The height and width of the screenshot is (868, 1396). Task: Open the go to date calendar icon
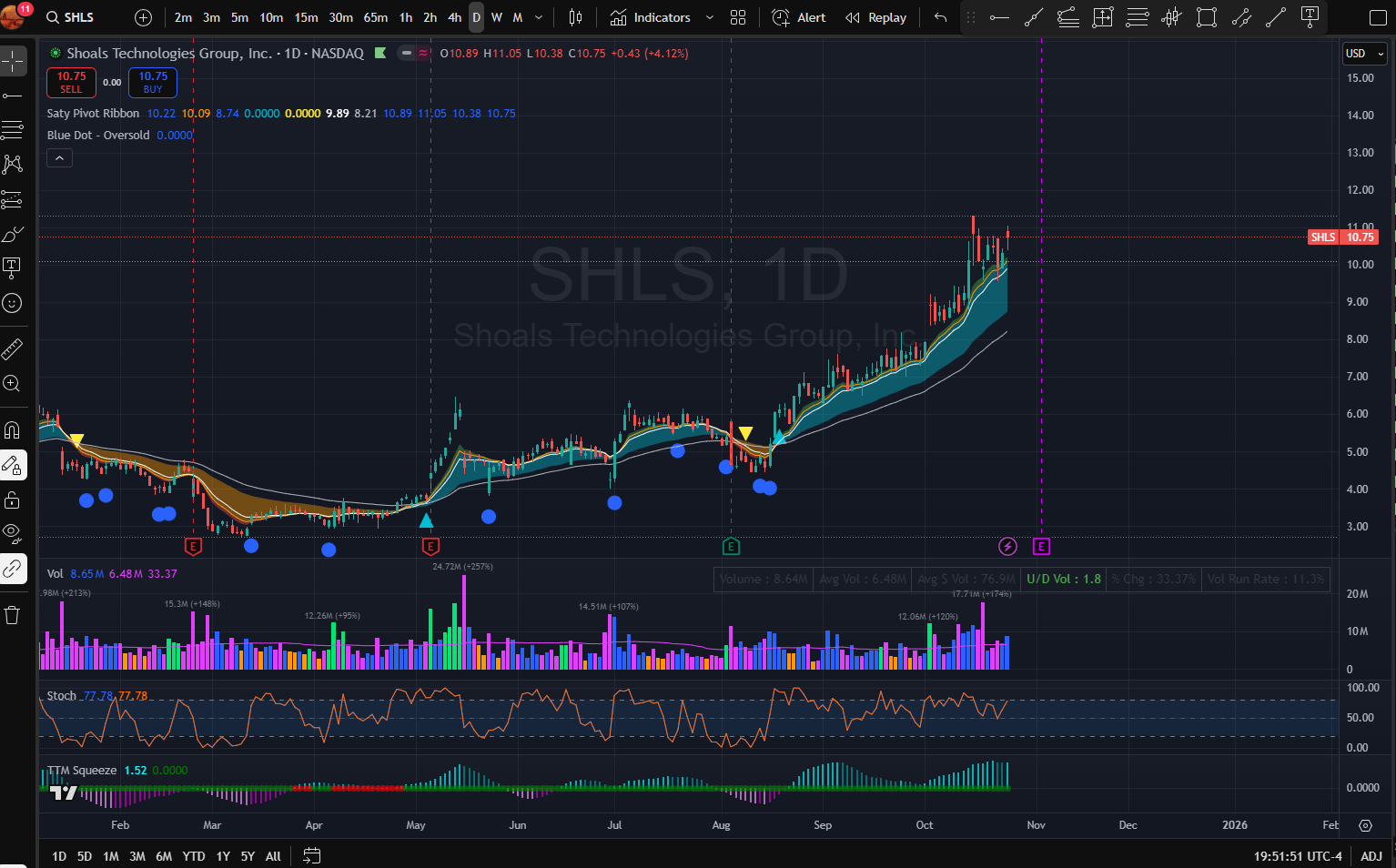point(311,855)
